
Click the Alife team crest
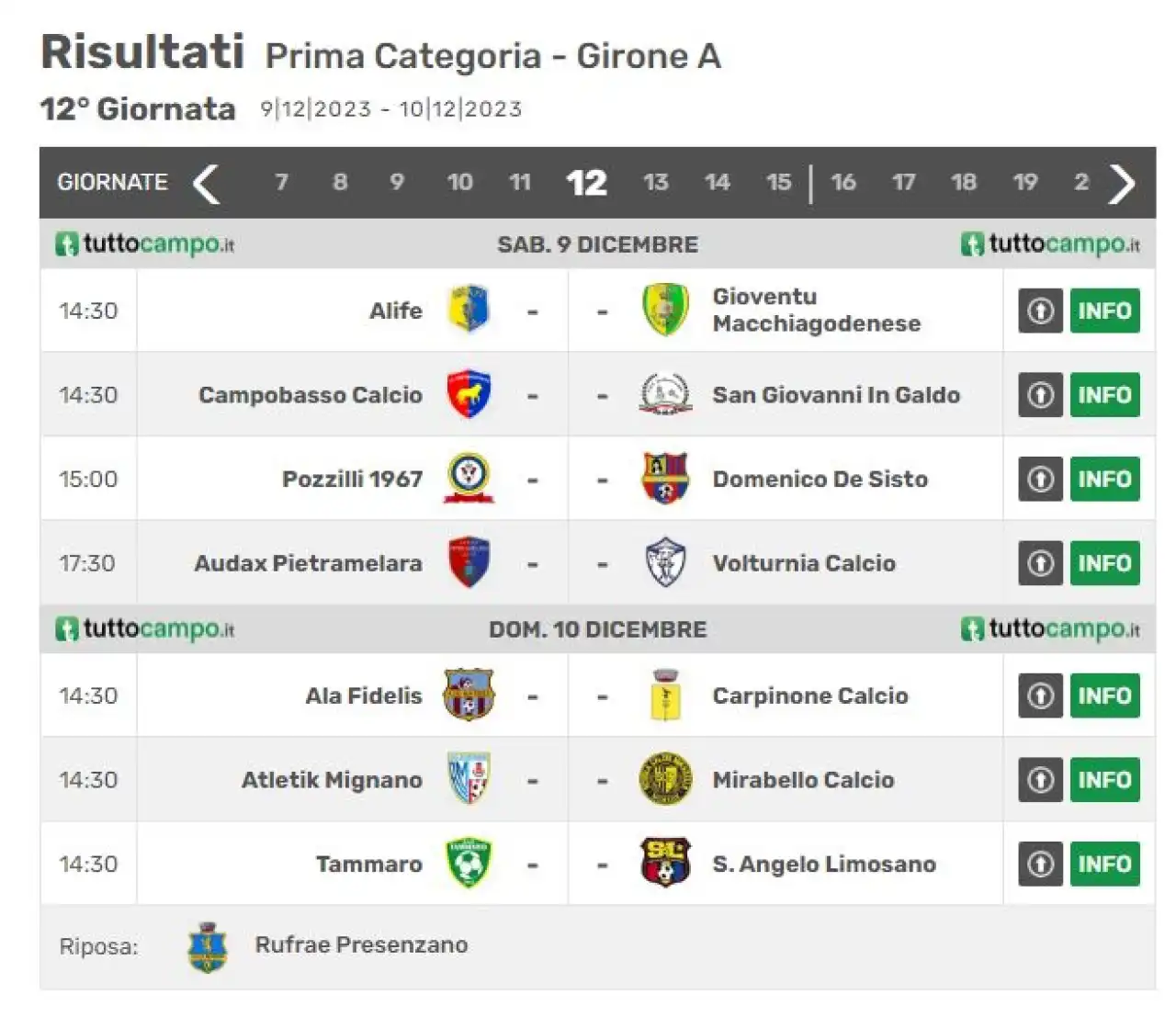point(469,310)
